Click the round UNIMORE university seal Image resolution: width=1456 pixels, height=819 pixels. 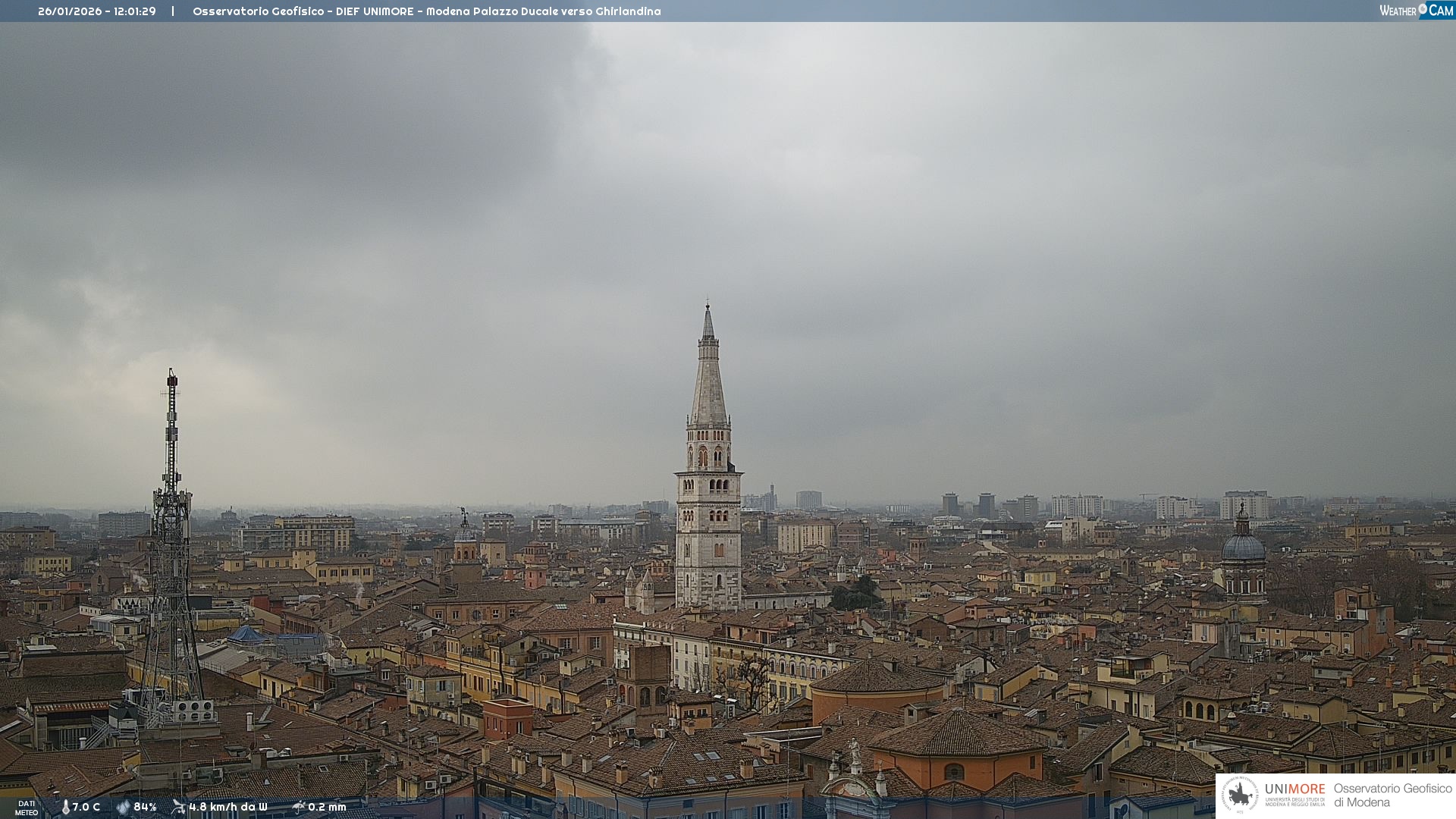click(1240, 795)
